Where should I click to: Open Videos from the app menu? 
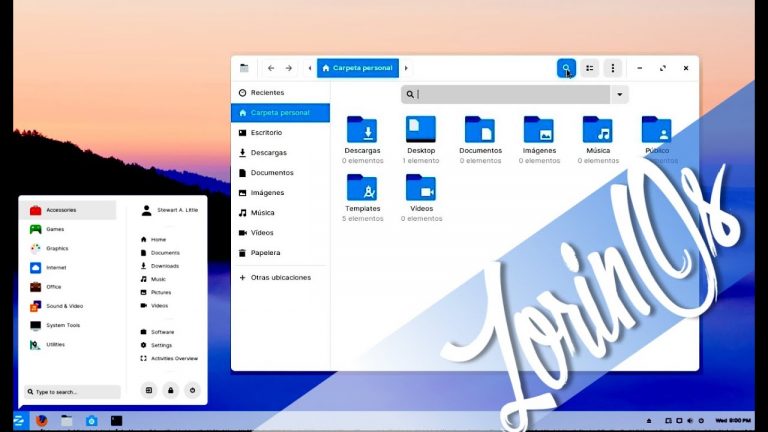coord(154,306)
